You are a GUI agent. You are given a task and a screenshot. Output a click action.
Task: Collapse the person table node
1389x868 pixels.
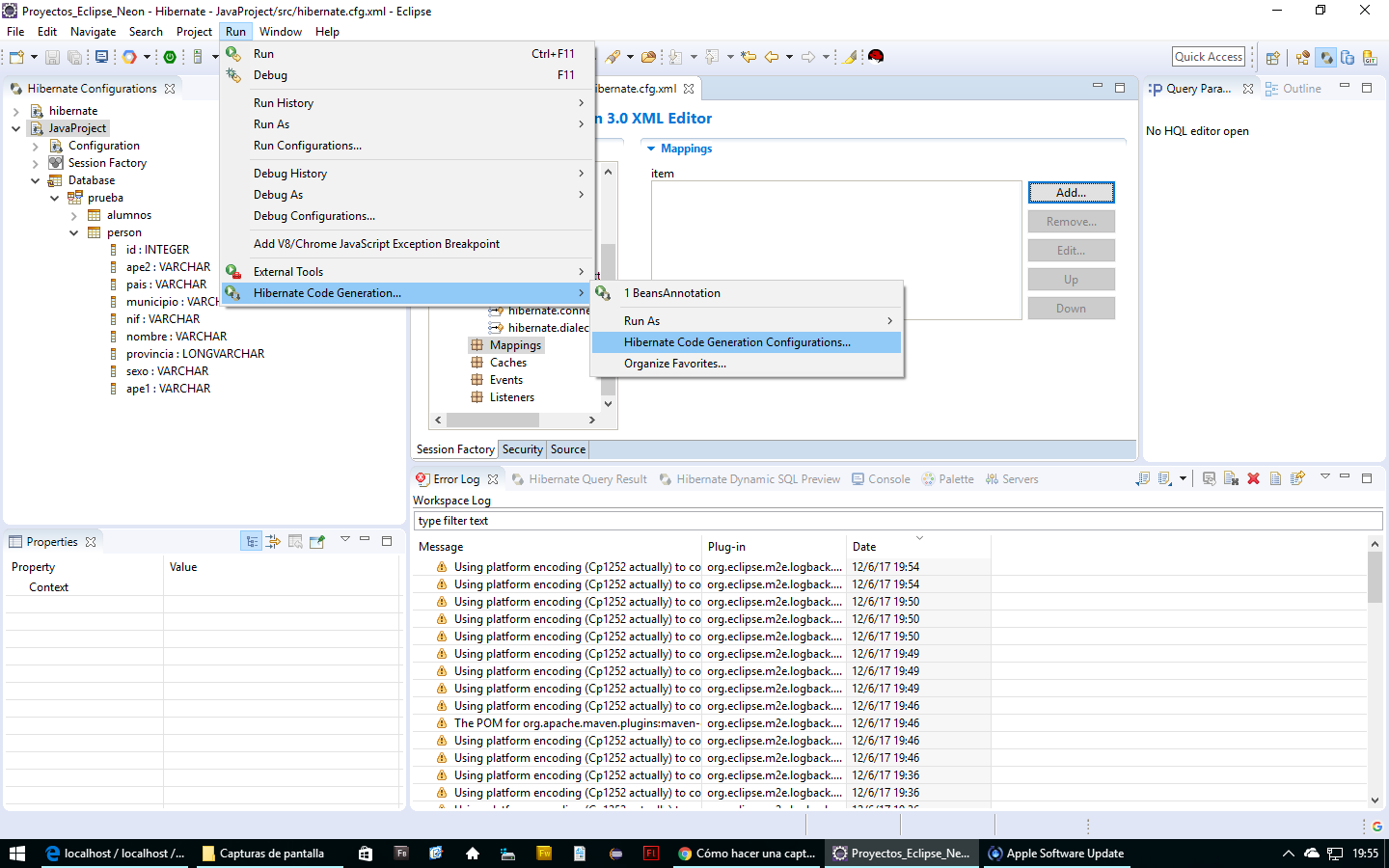(x=74, y=232)
